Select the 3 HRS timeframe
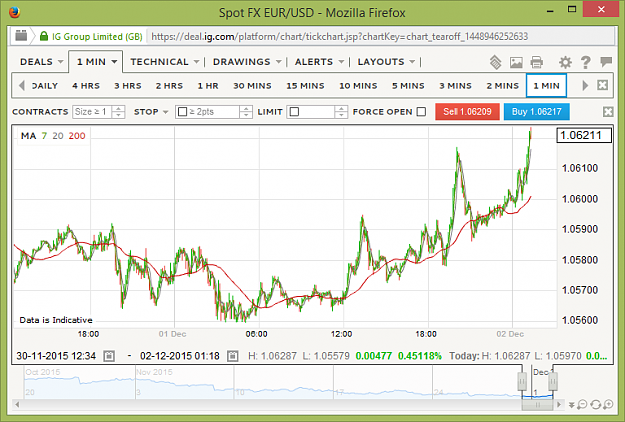The height and width of the screenshot is (422, 625). click(128, 86)
